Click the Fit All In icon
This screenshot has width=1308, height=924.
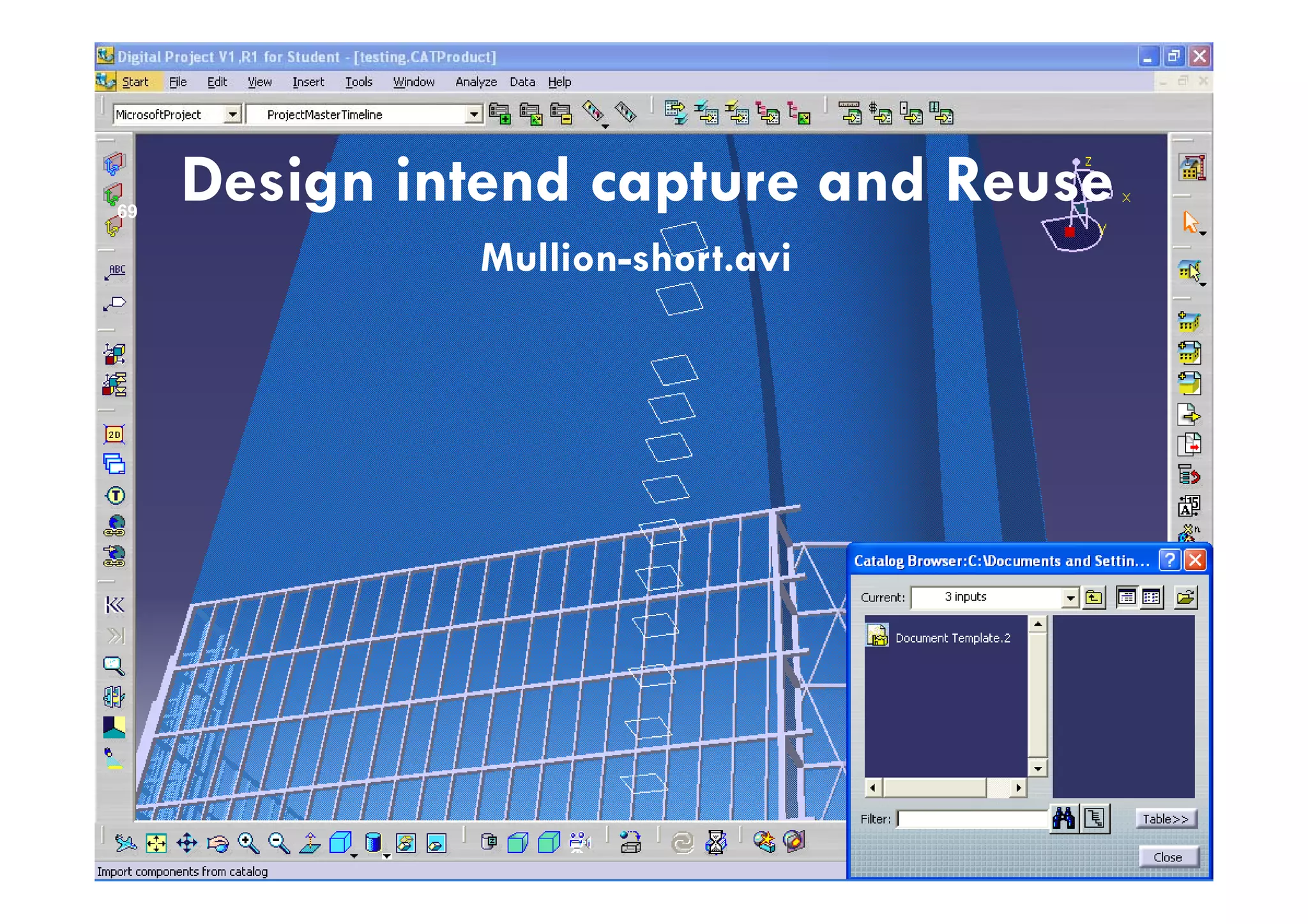click(x=156, y=844)
